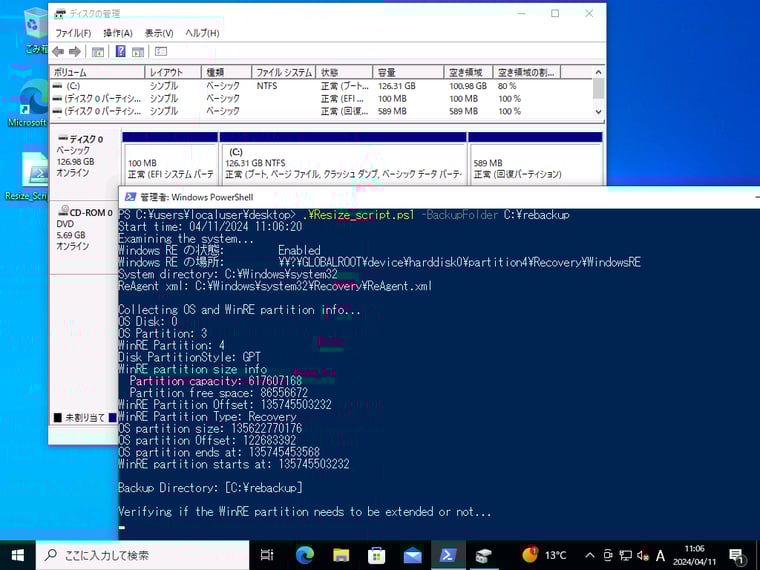Sort by the 空き領域 column header

(x=468, y=72)
